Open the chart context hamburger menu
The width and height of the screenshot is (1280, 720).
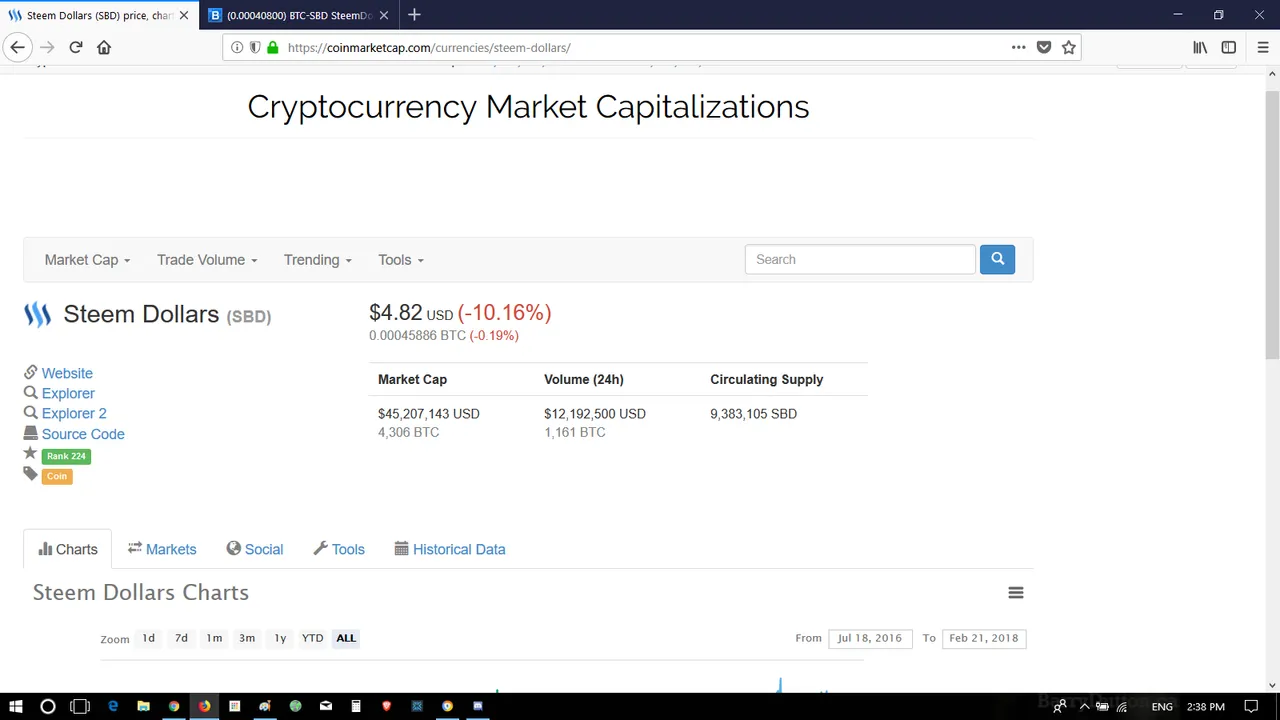click(1016, 593)
